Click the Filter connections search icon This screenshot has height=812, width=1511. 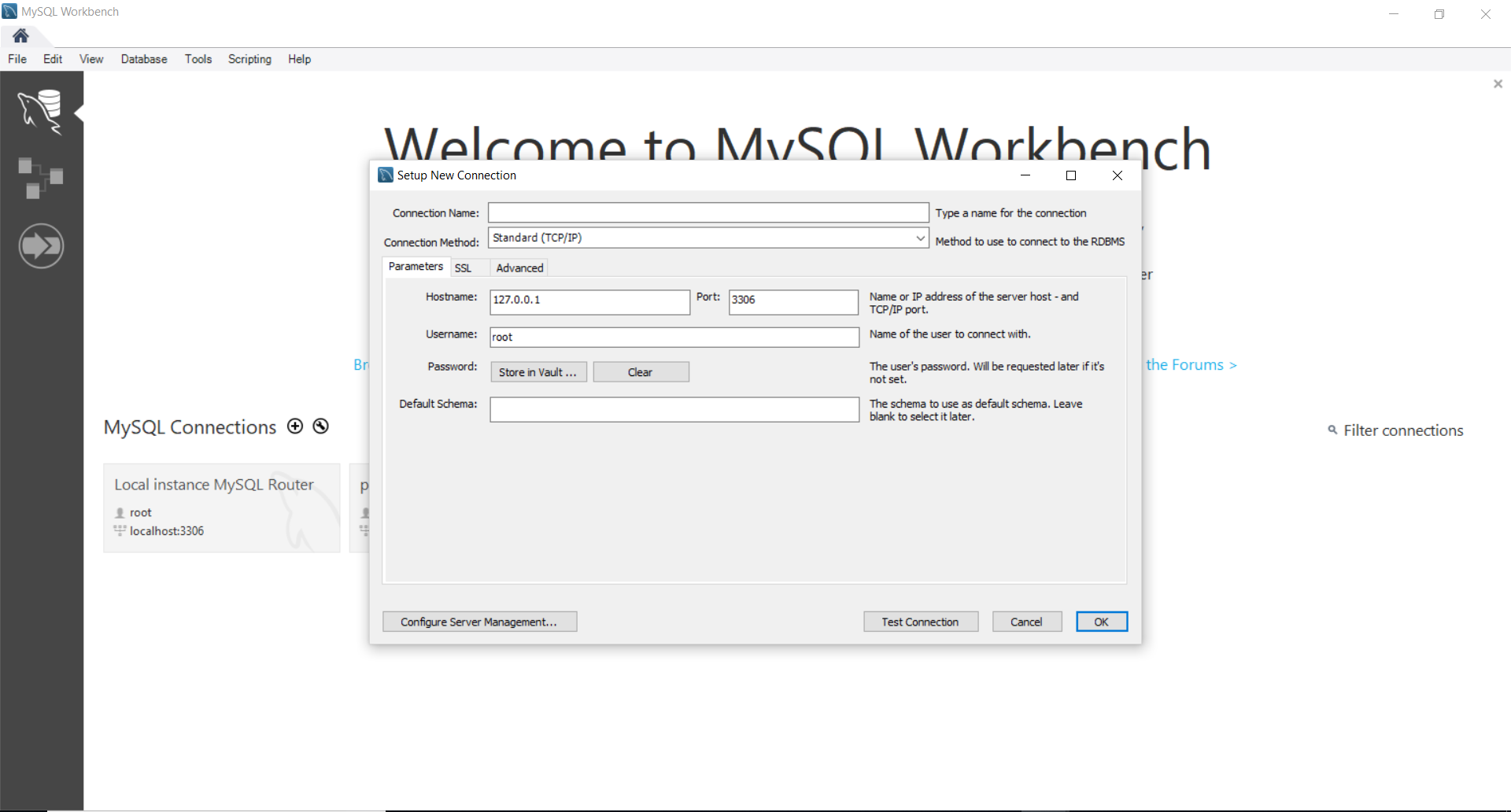click(1332, 430)
